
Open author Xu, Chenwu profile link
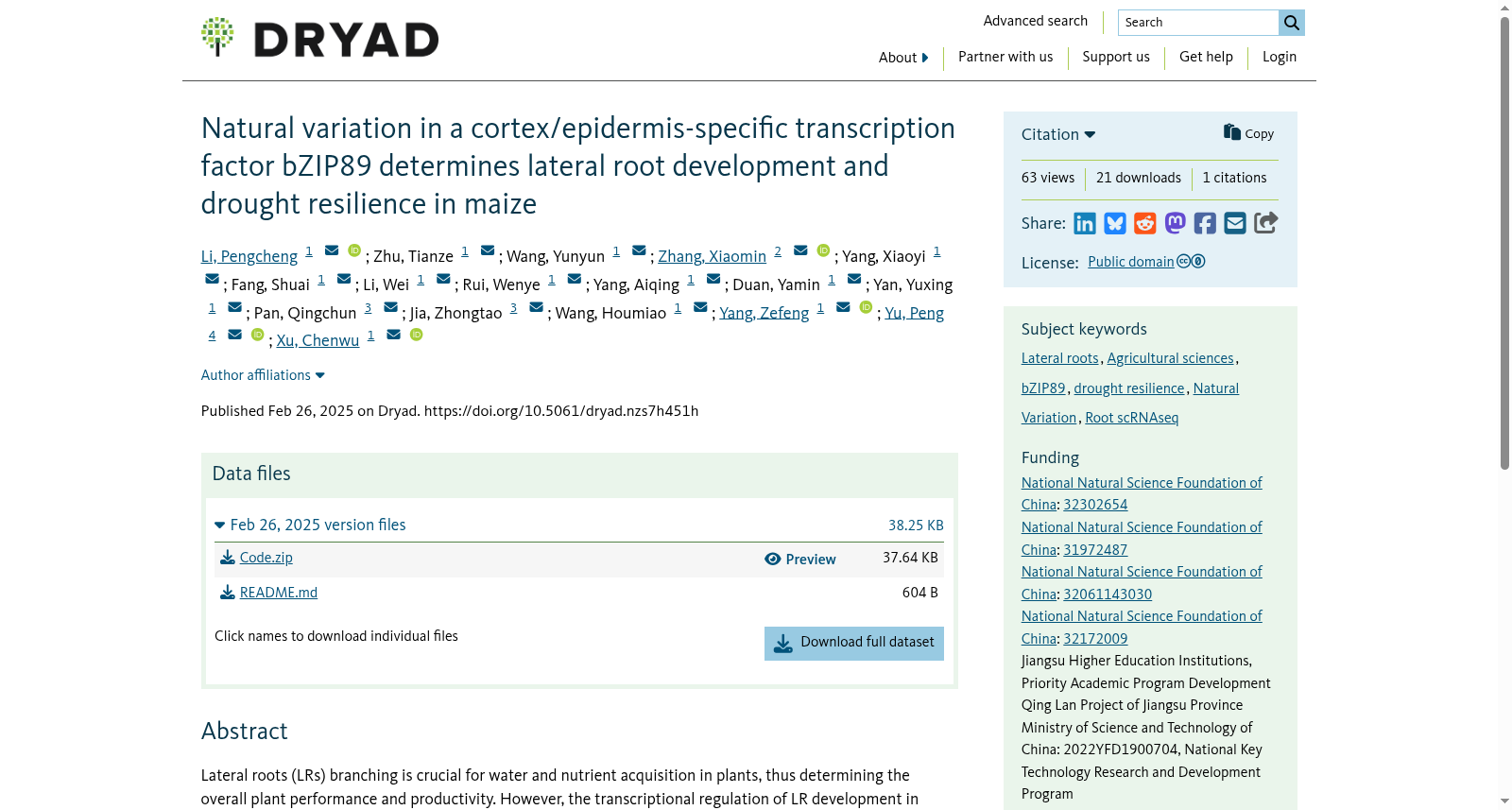[318, 340]
